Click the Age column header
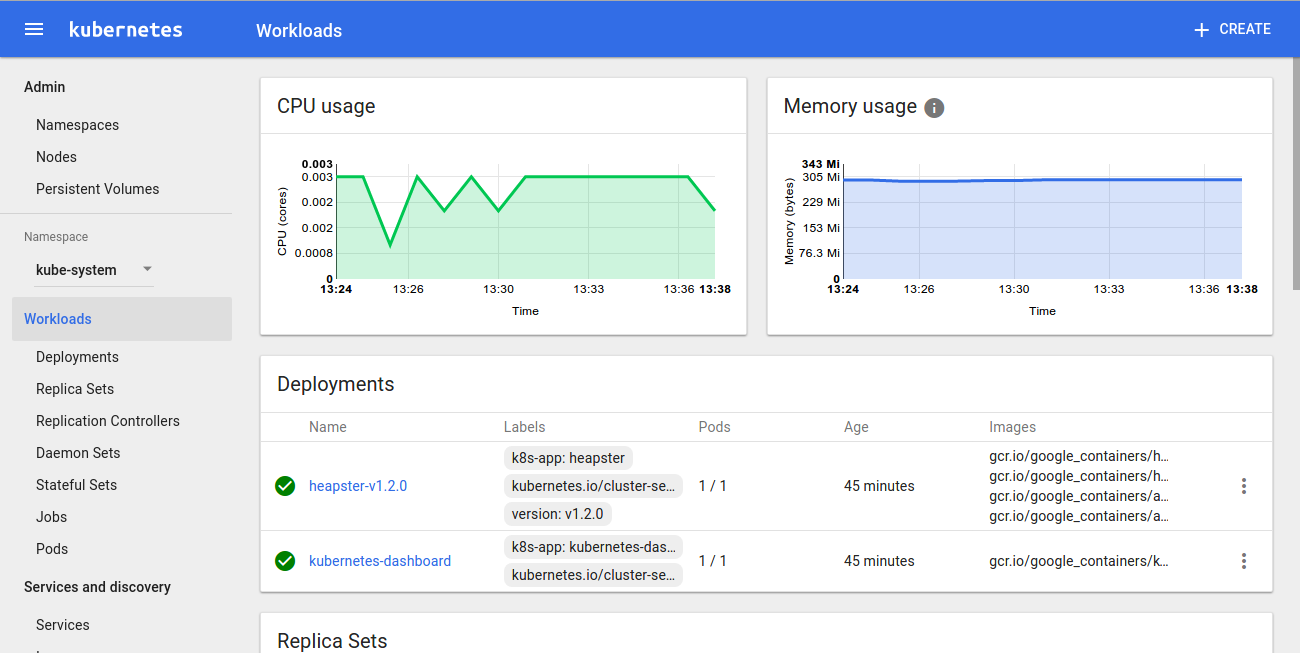Viewport: 1300px width, 653px height. pyautogui.click(x=857, y=427)
